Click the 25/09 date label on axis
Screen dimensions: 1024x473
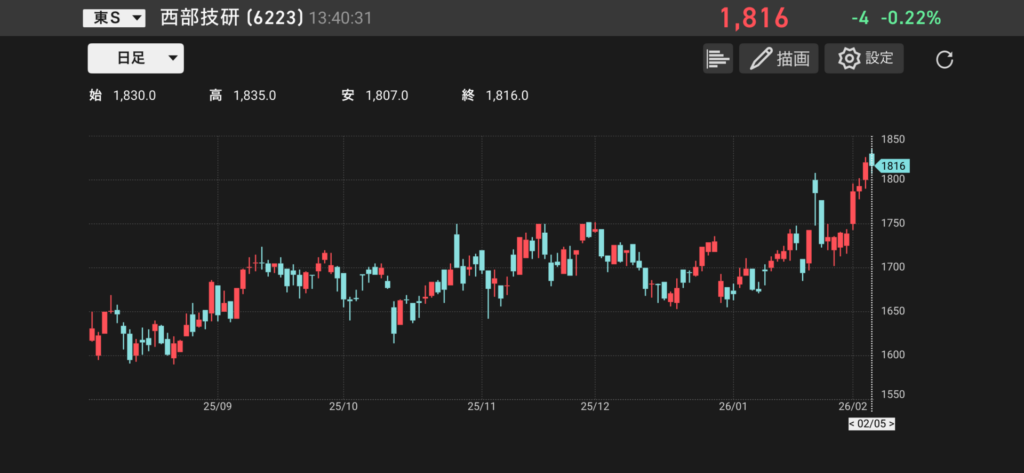217,407
